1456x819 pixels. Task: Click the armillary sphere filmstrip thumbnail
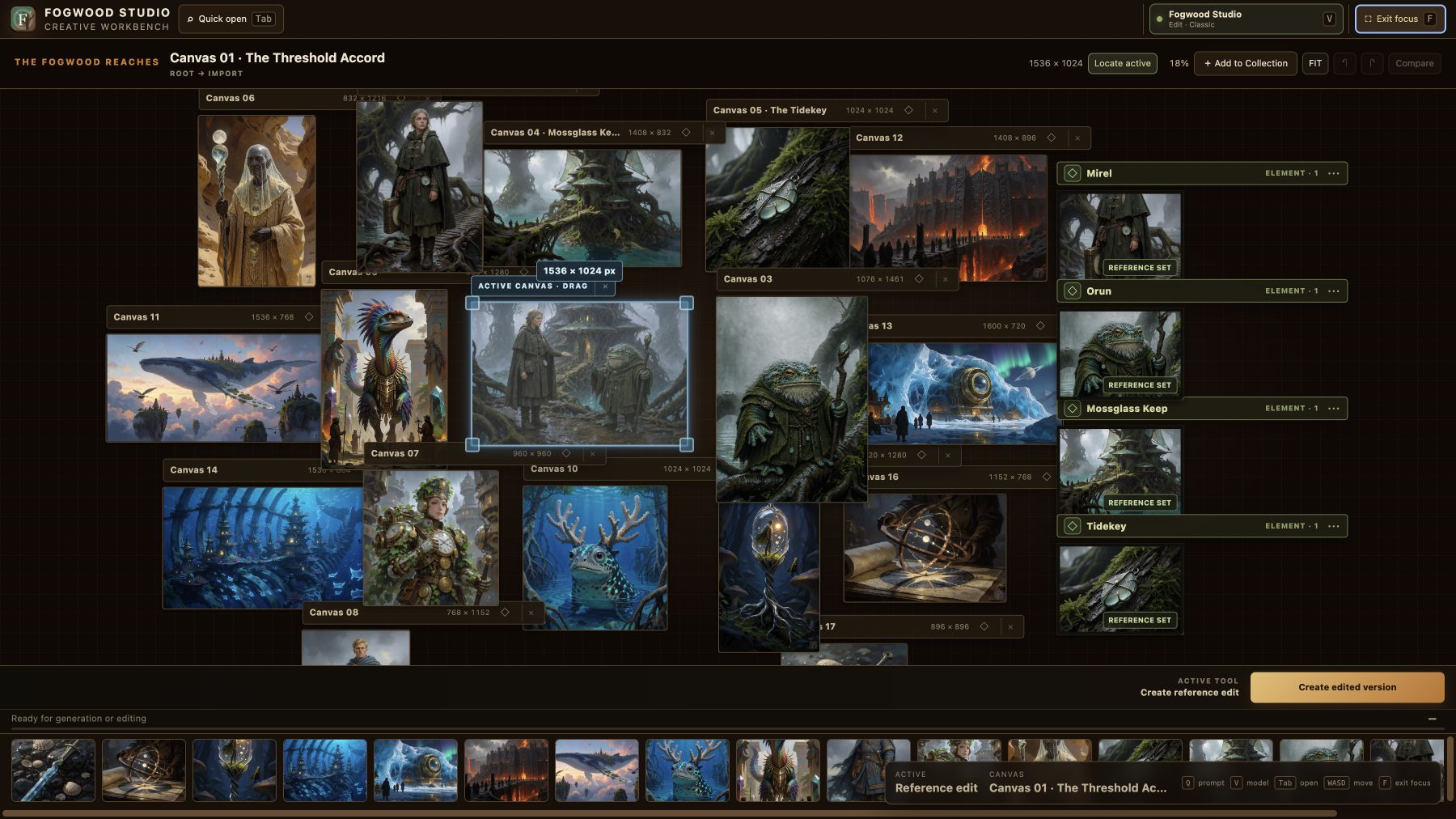(144, 770)
